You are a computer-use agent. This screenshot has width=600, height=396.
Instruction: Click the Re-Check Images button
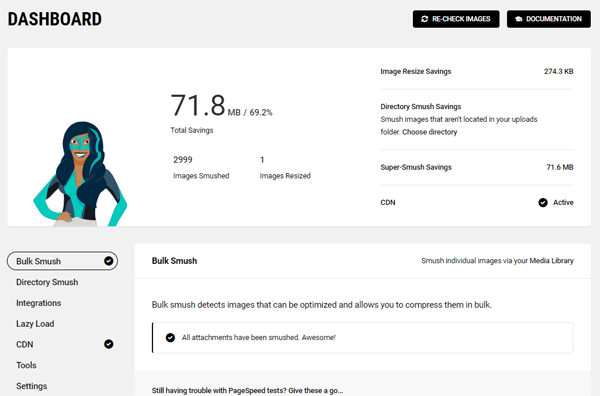click(x=456, y=19)
